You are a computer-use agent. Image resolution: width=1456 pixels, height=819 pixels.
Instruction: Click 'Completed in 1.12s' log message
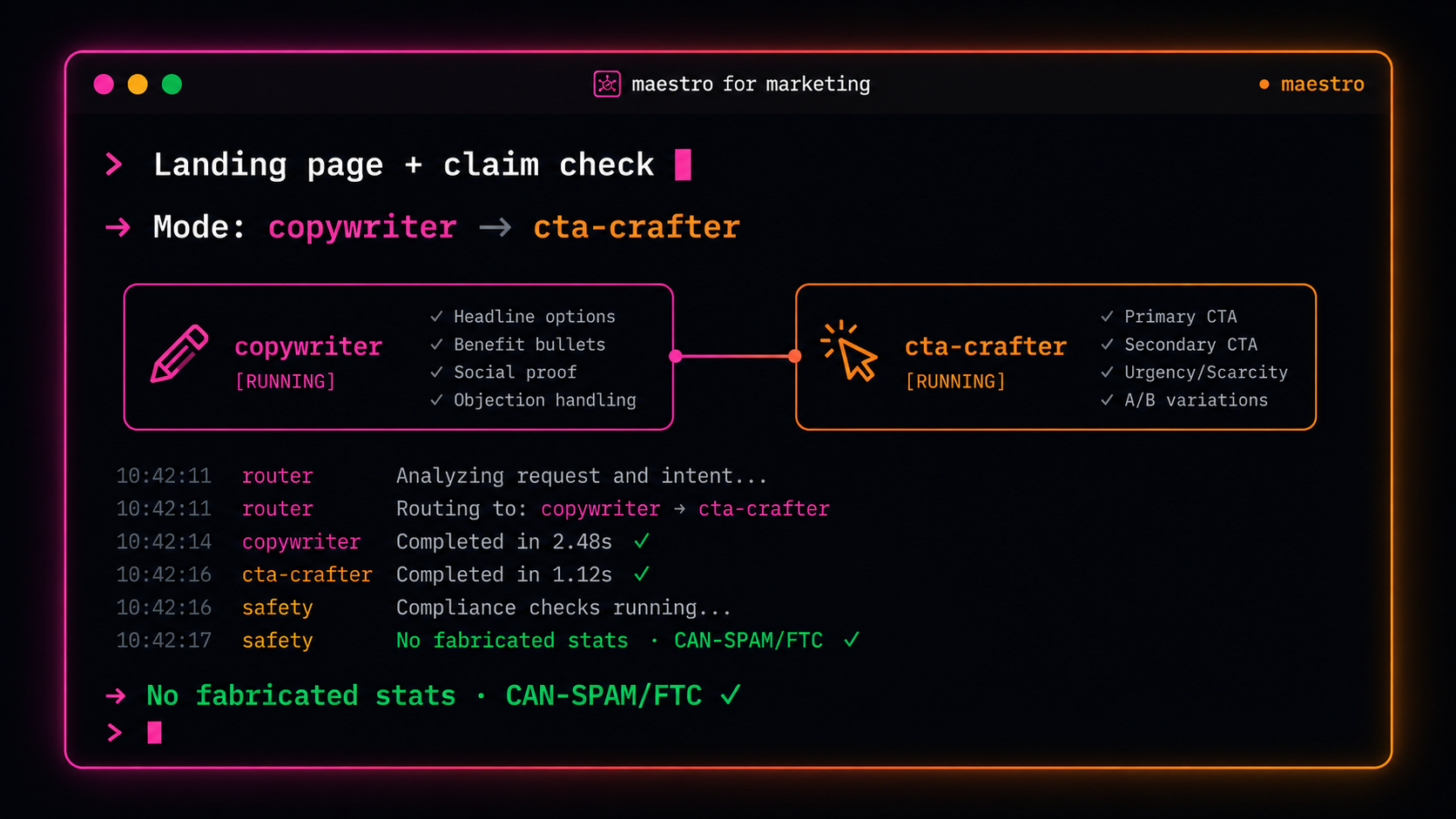[504, 575]
